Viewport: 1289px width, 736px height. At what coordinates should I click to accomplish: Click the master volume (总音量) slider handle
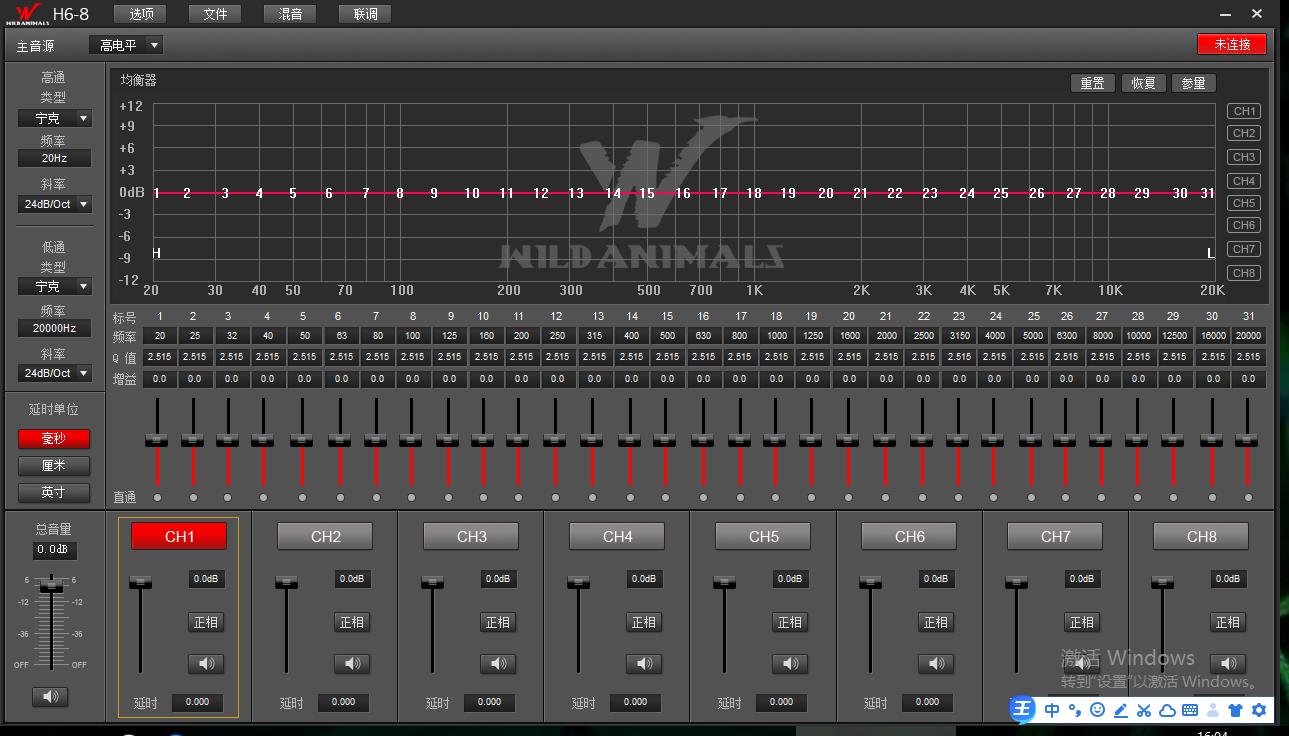pyautogui.click(x=51, y=587)
